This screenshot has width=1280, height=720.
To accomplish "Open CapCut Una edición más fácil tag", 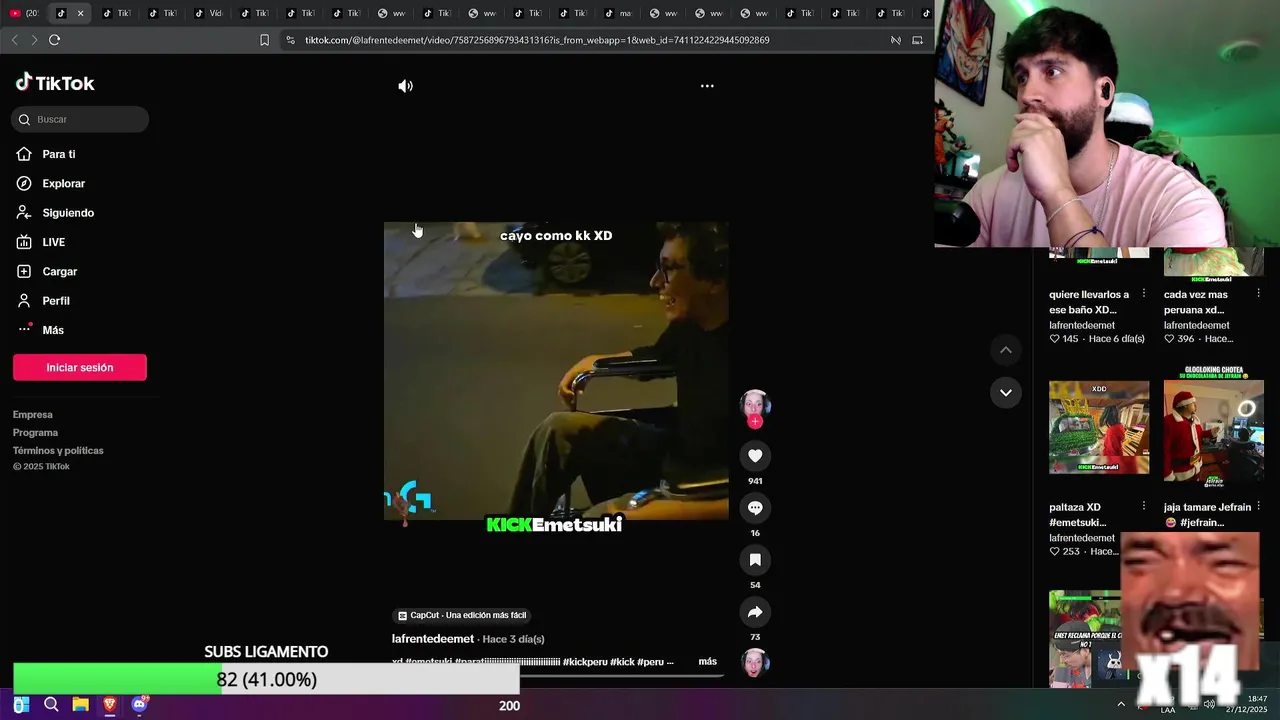I will [462, 615].
